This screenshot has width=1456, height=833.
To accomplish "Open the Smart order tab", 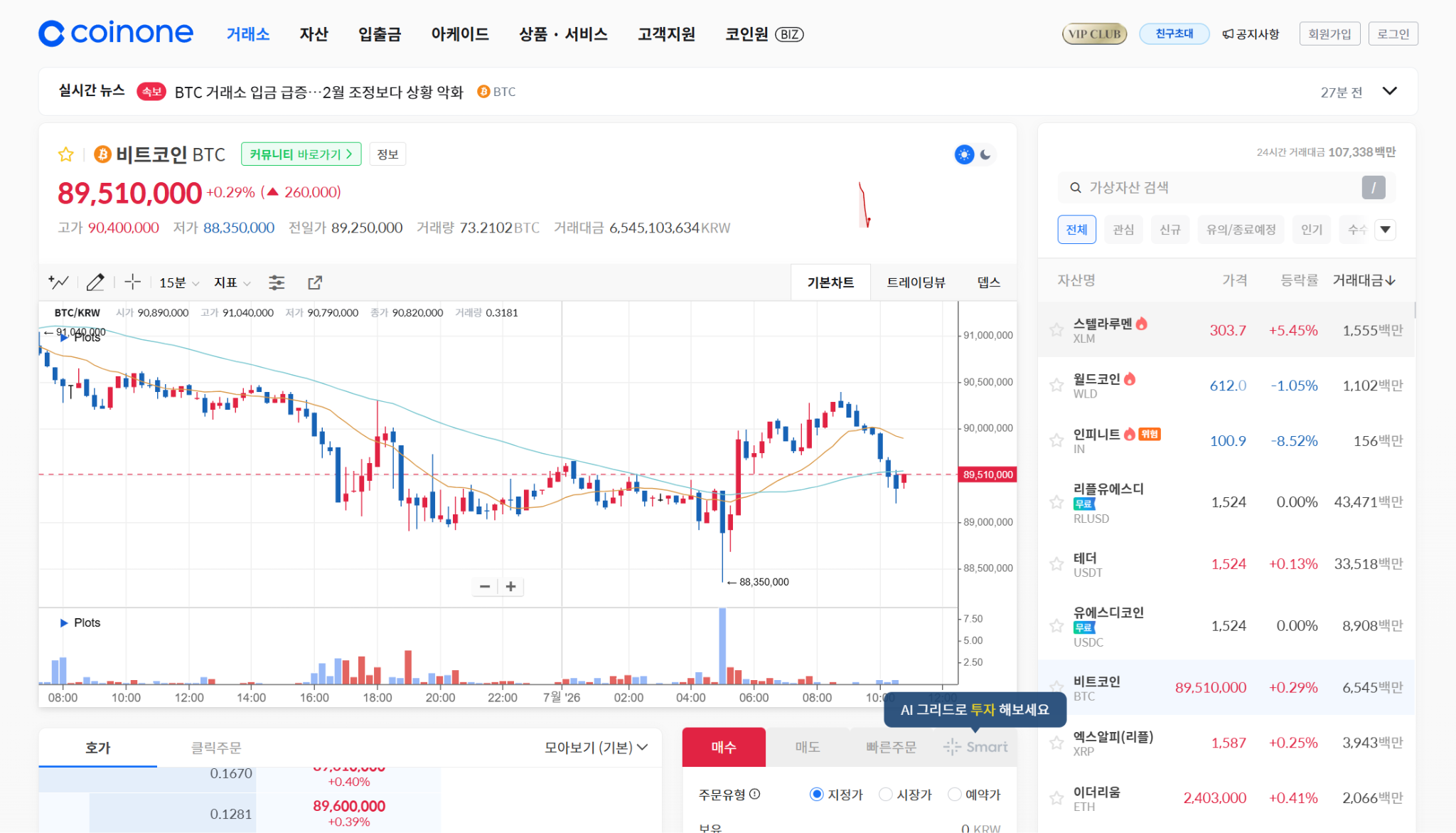I will coord(975,747).
